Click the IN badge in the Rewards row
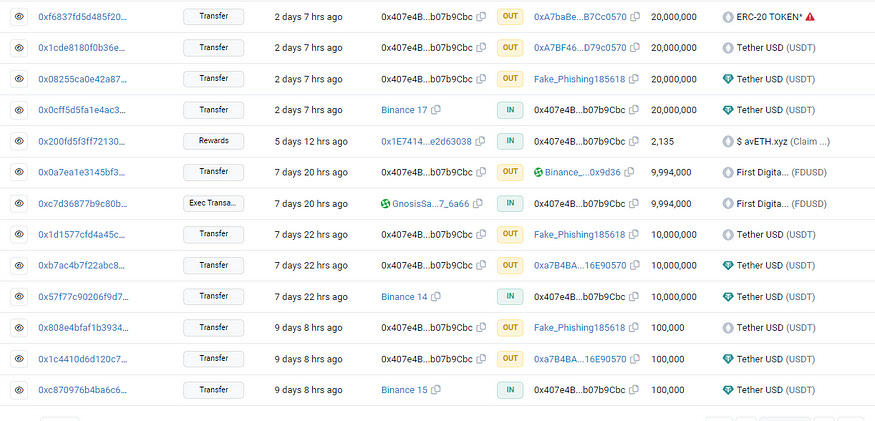 [510, 141]
